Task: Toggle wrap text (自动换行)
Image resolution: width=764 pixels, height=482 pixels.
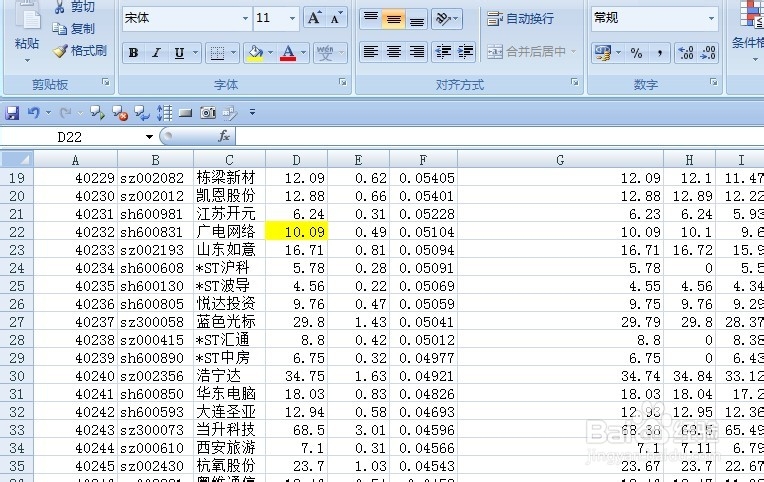Action: pyautogui.click(x=520, y=19)
